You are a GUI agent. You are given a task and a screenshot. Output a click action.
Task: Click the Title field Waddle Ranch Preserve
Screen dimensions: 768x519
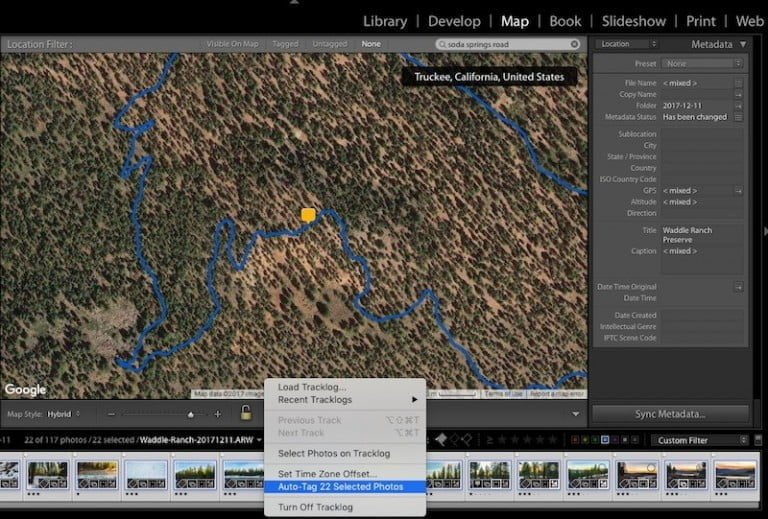click(x=702, y=235)
